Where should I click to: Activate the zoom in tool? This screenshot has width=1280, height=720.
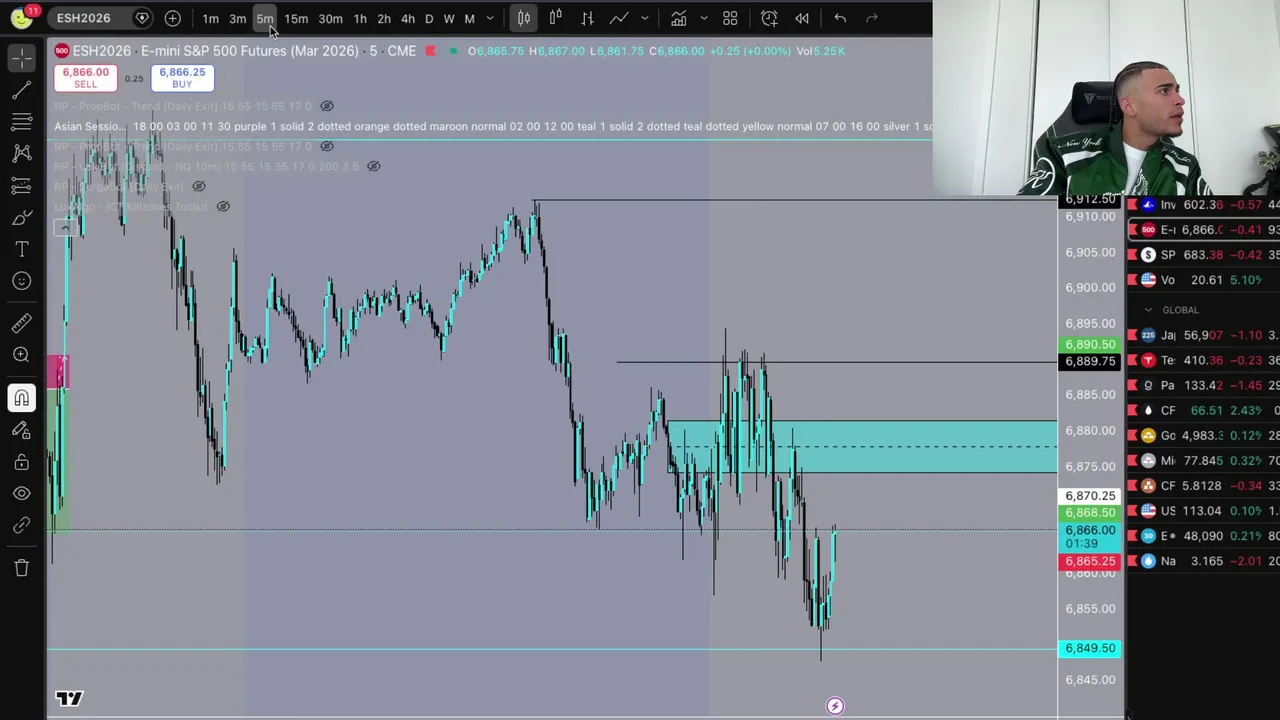[21, 355]
